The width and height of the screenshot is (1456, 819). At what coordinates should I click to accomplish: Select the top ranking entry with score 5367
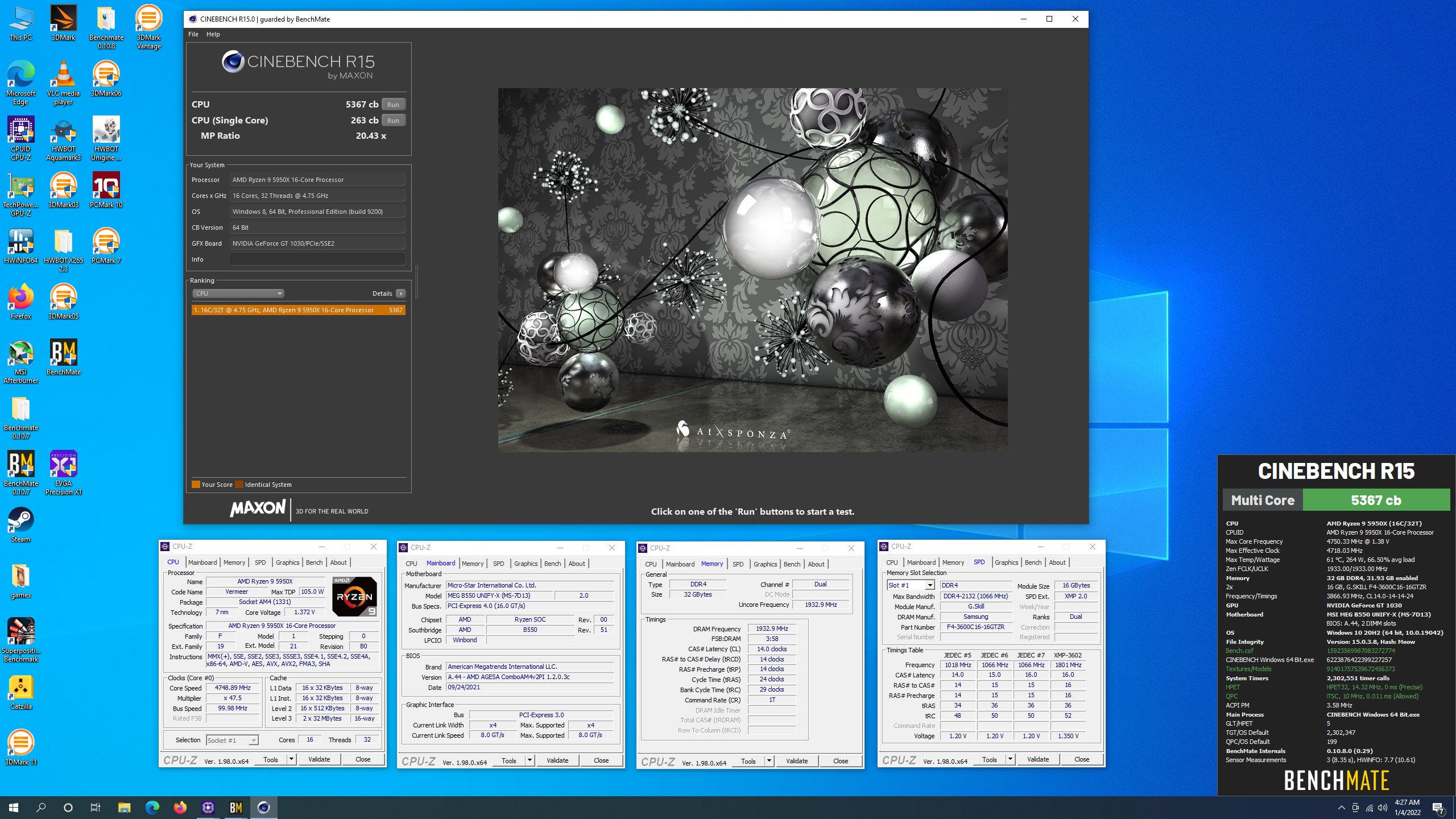coord(298,310)
